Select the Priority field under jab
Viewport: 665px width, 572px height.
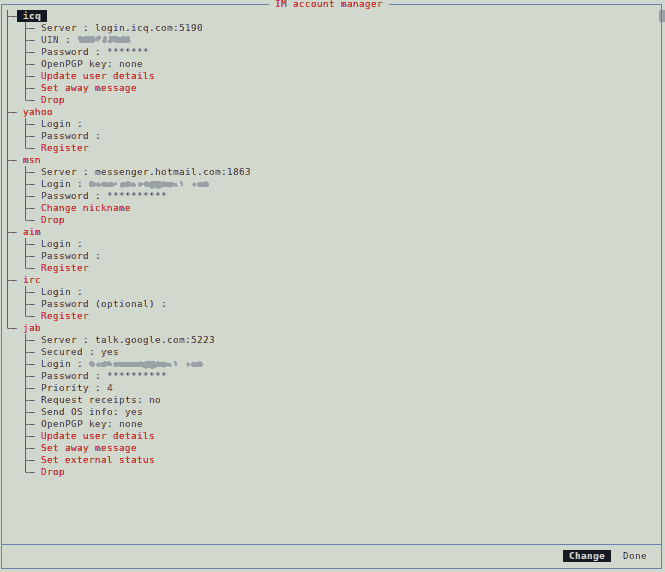[76, 388]
